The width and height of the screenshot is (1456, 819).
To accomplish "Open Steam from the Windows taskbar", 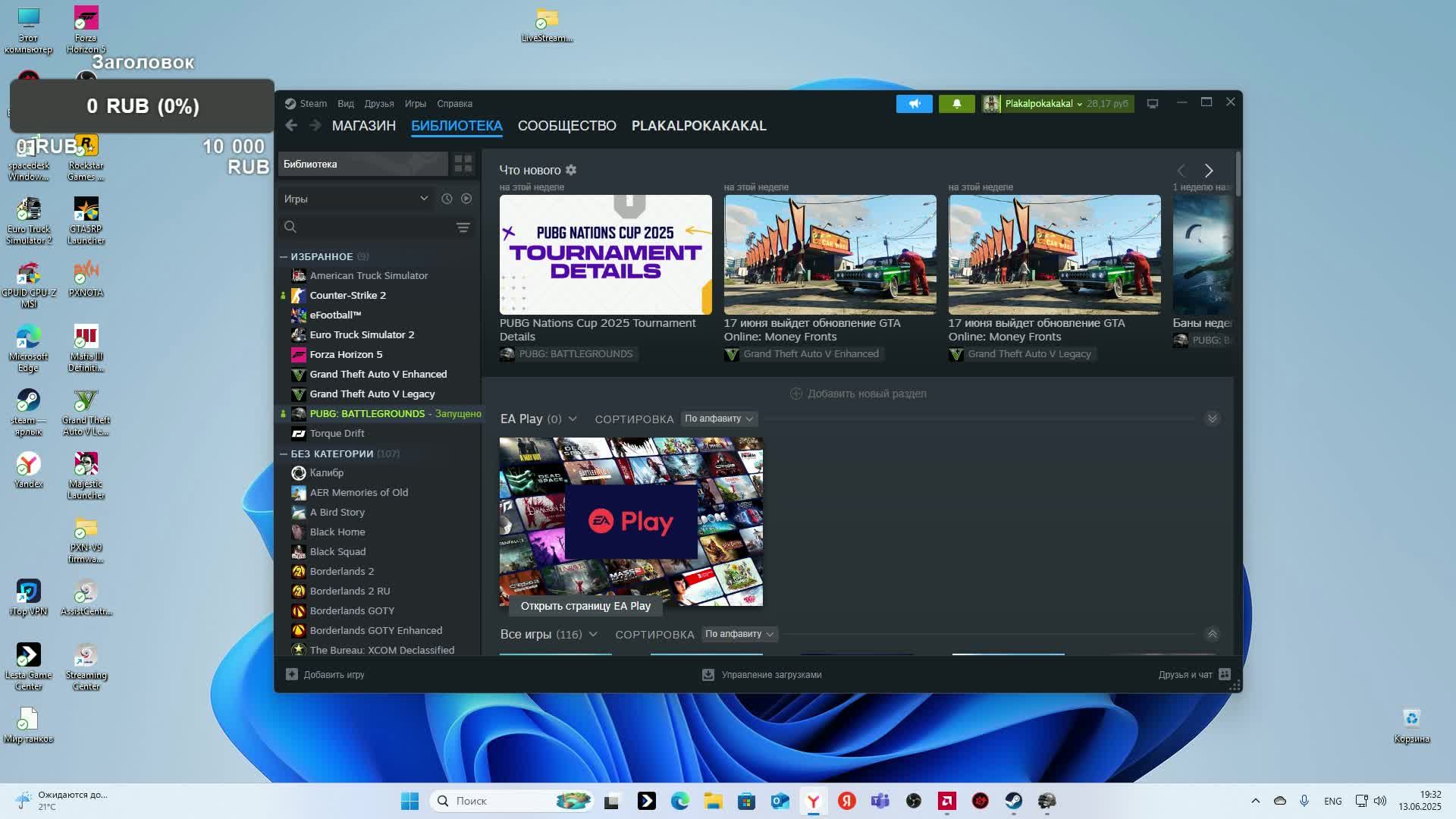I will pyautogui.click(x=1013, y=801).
